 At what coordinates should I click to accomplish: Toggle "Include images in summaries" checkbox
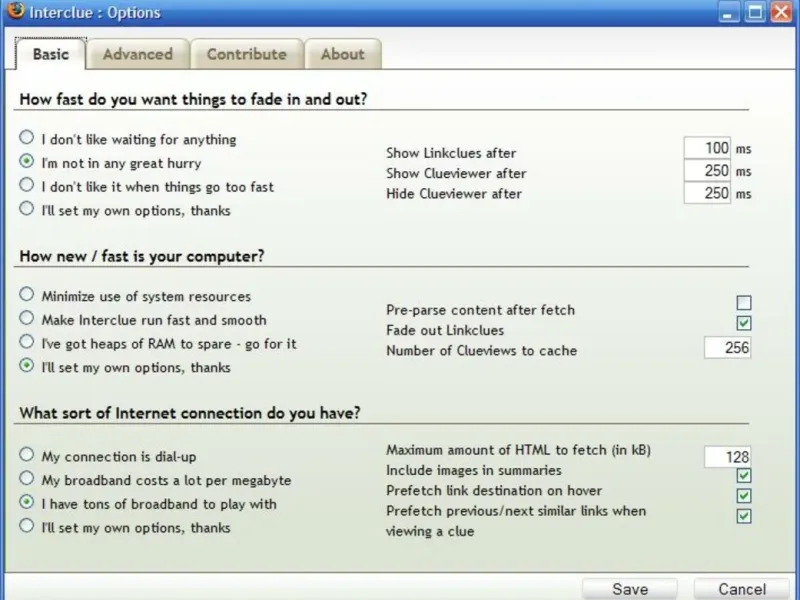(744, 476)
